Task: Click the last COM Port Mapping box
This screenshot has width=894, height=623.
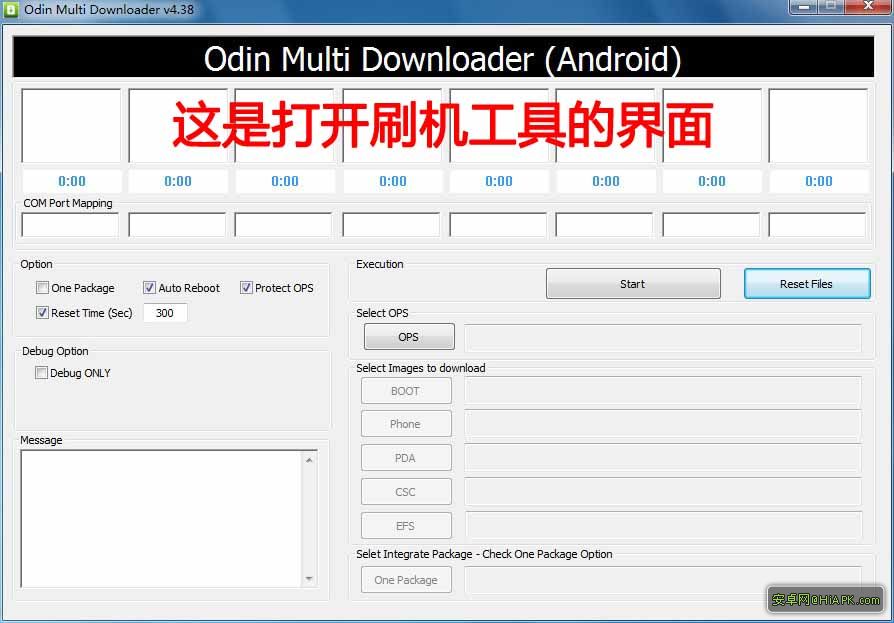Action: [817, 225]
